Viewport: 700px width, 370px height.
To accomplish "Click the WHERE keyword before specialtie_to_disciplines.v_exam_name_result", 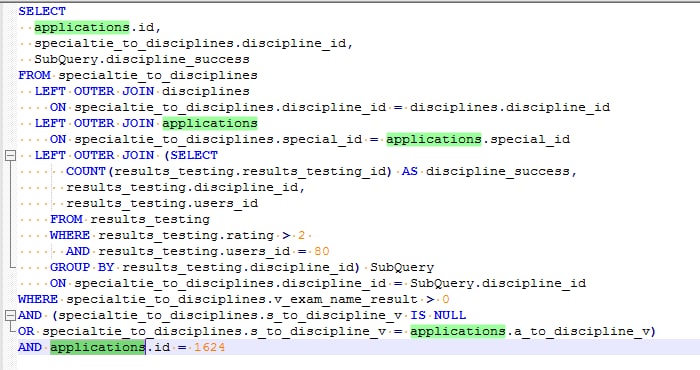I will (38, 299).
